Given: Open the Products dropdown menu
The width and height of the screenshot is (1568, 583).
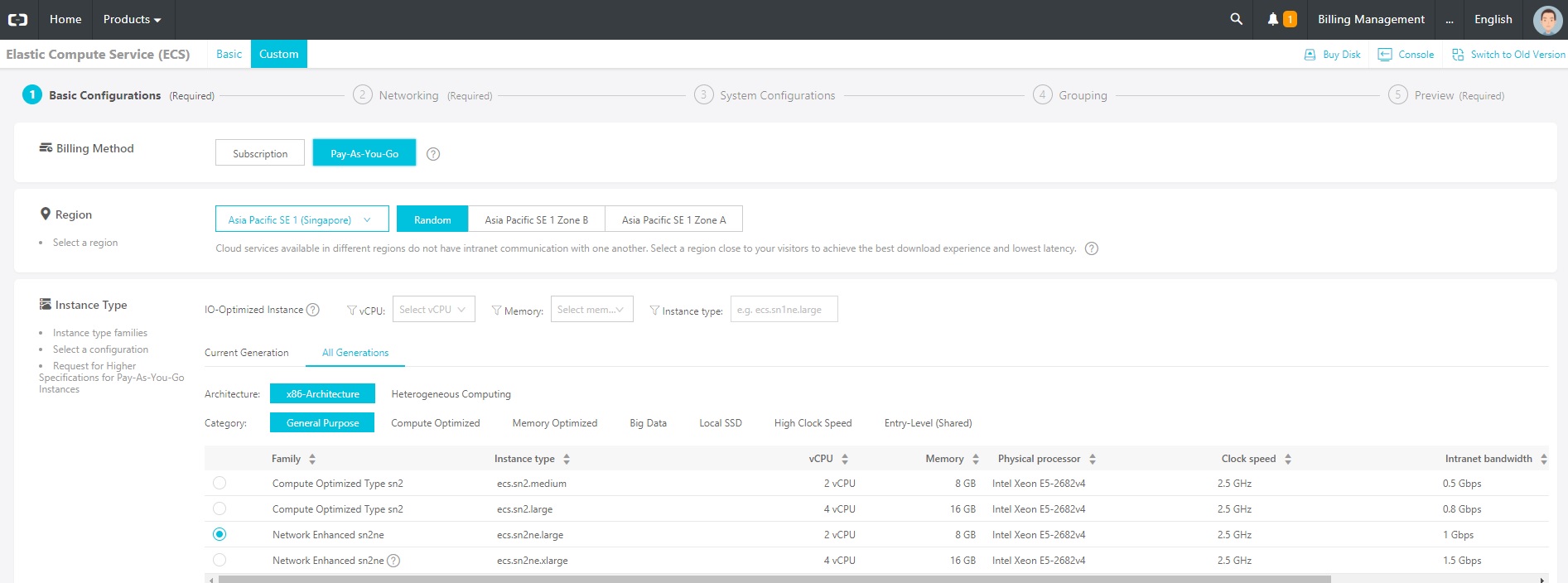Looking at the screenshot, I should coord(132,19).
